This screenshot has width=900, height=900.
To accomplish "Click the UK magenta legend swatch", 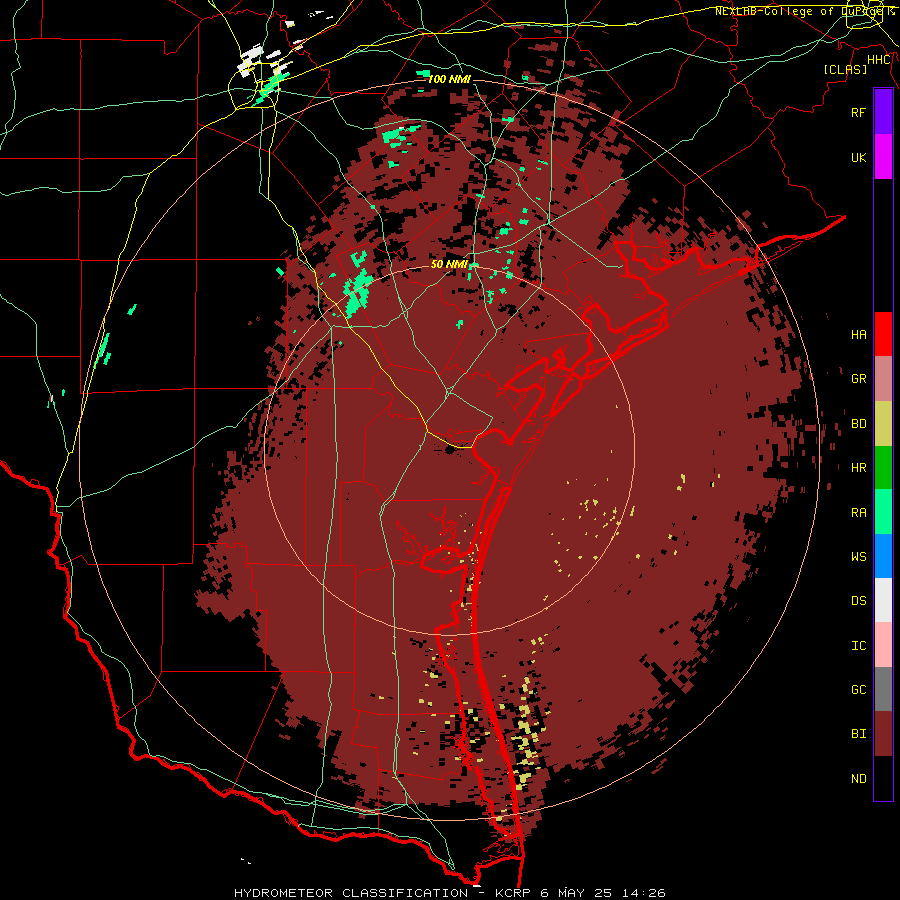I will pos(883,157).
